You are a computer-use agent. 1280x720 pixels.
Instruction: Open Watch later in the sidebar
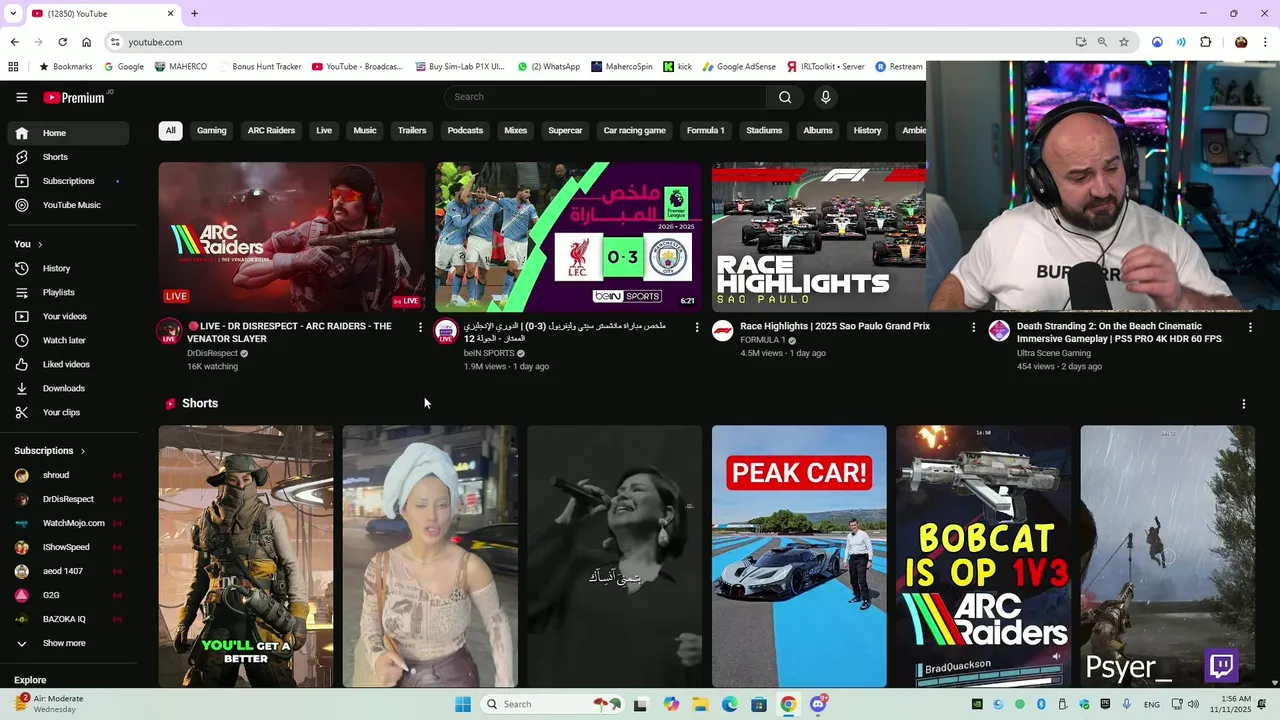pyautogui.click(x=68, y=340)
